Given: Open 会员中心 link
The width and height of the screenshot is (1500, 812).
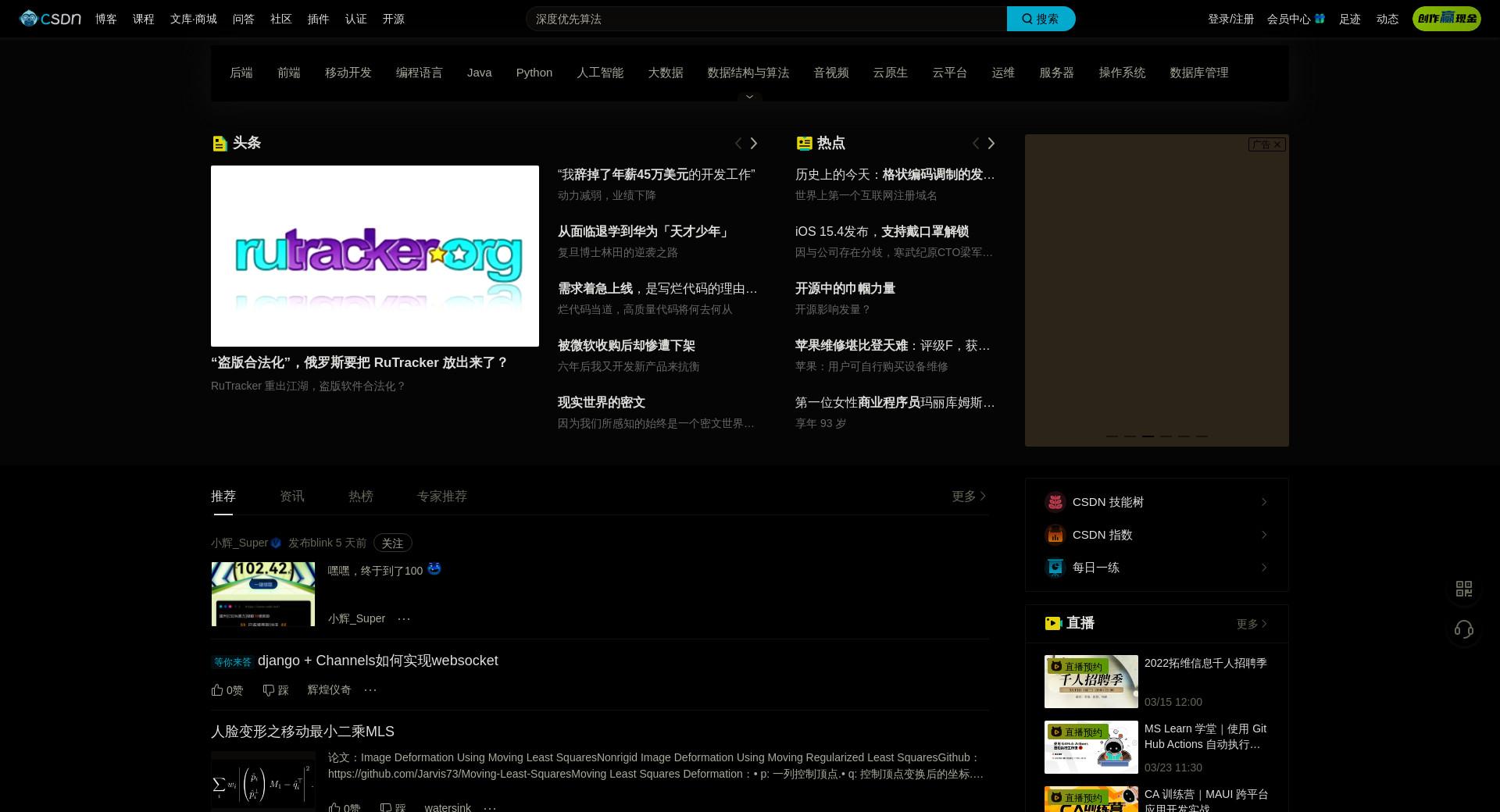Looking at the screenshot, I should coord(1296,19).
